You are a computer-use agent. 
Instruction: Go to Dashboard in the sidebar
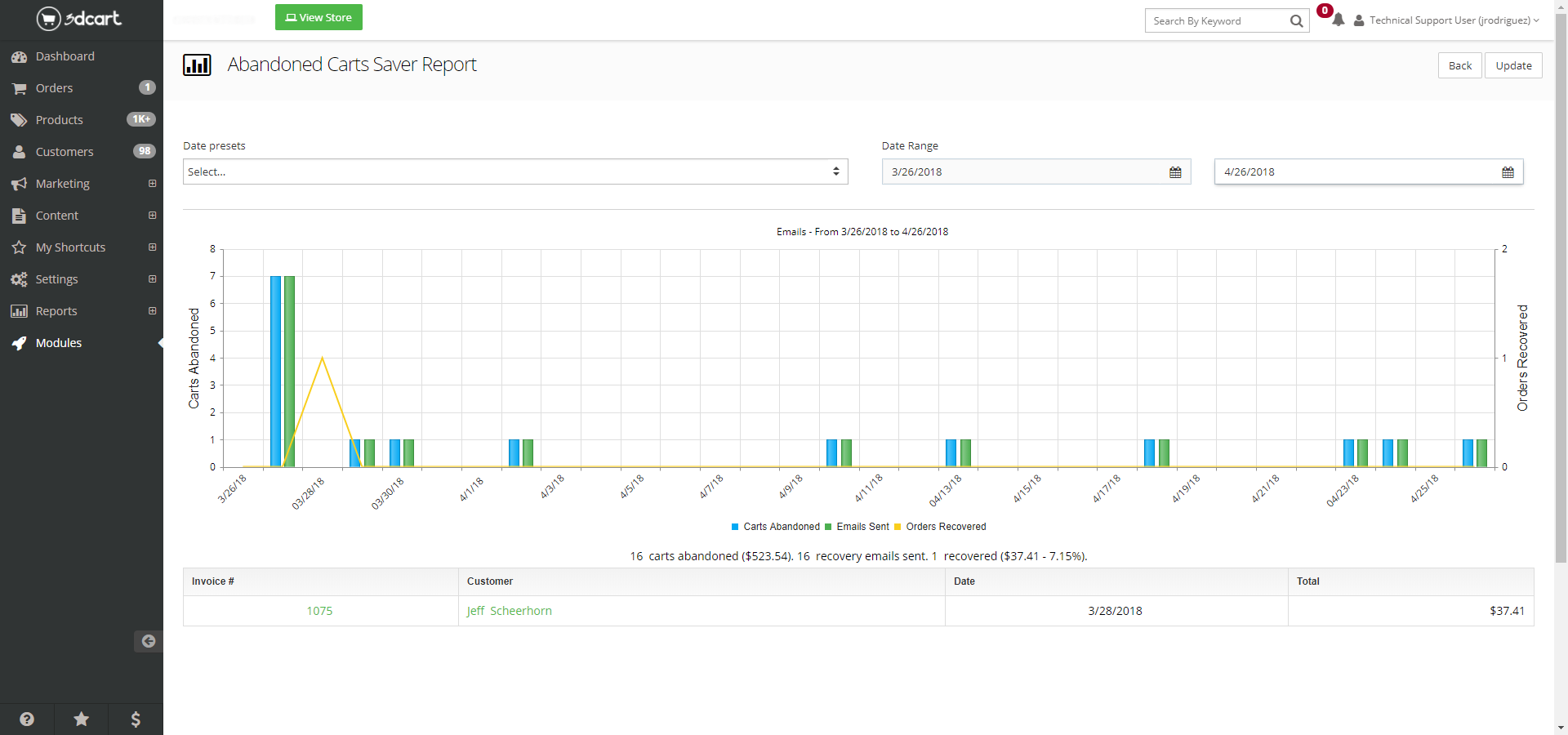[65, 56]
